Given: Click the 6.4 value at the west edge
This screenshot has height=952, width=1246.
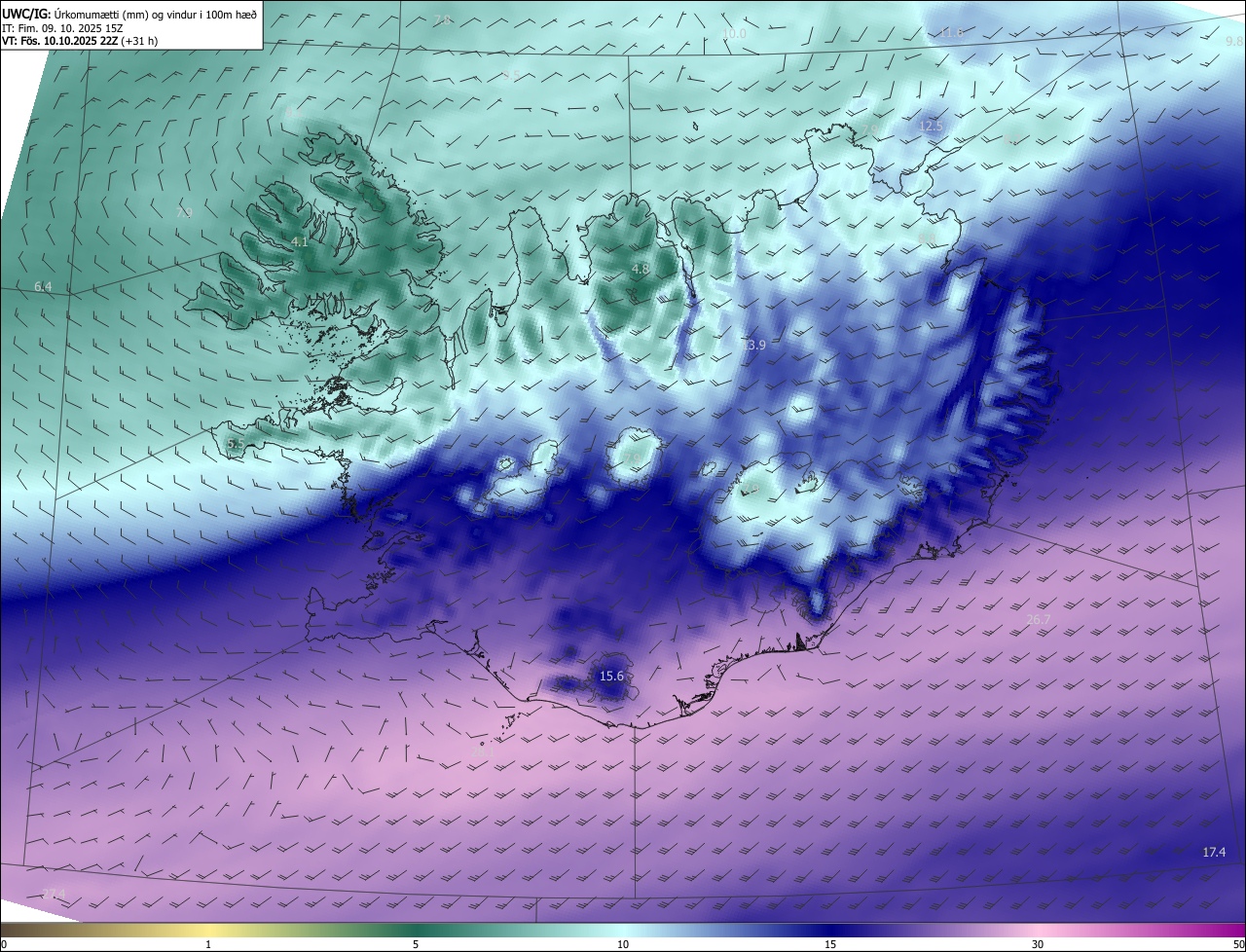Looking at the screenshot, I should 43,286.
